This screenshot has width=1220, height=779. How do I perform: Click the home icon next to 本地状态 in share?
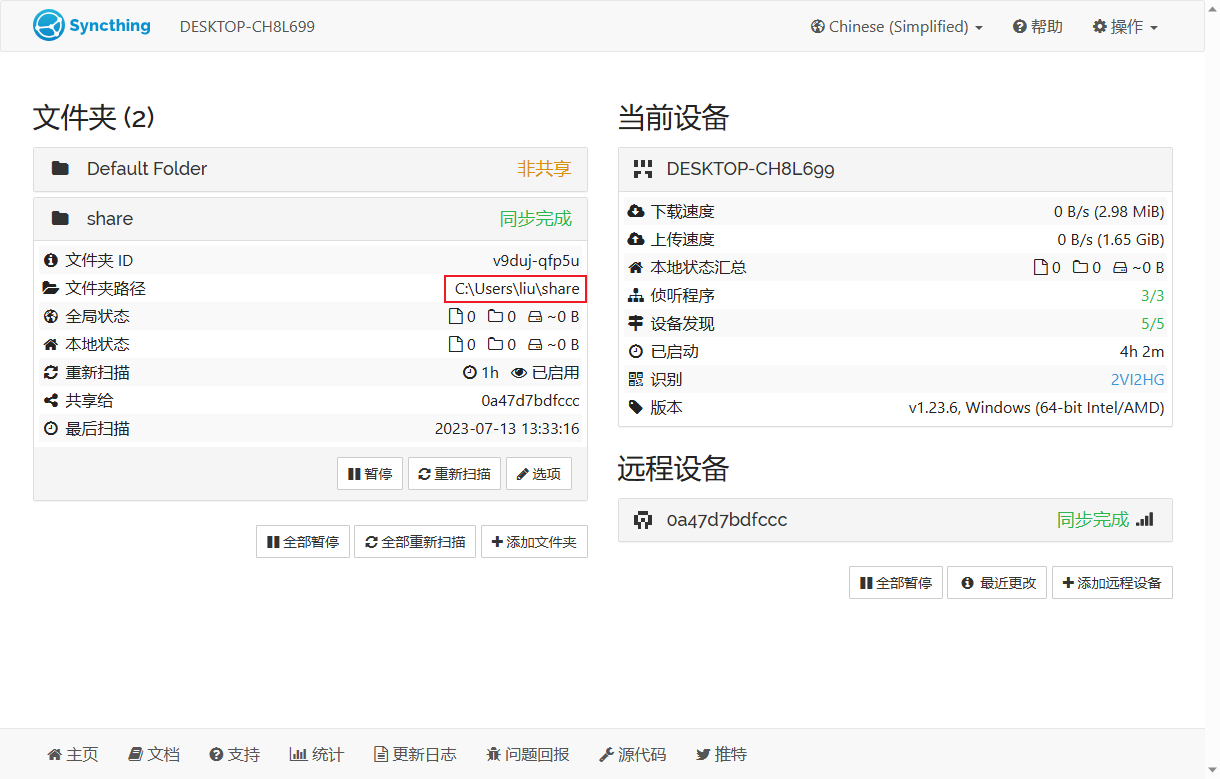point(51,345)
